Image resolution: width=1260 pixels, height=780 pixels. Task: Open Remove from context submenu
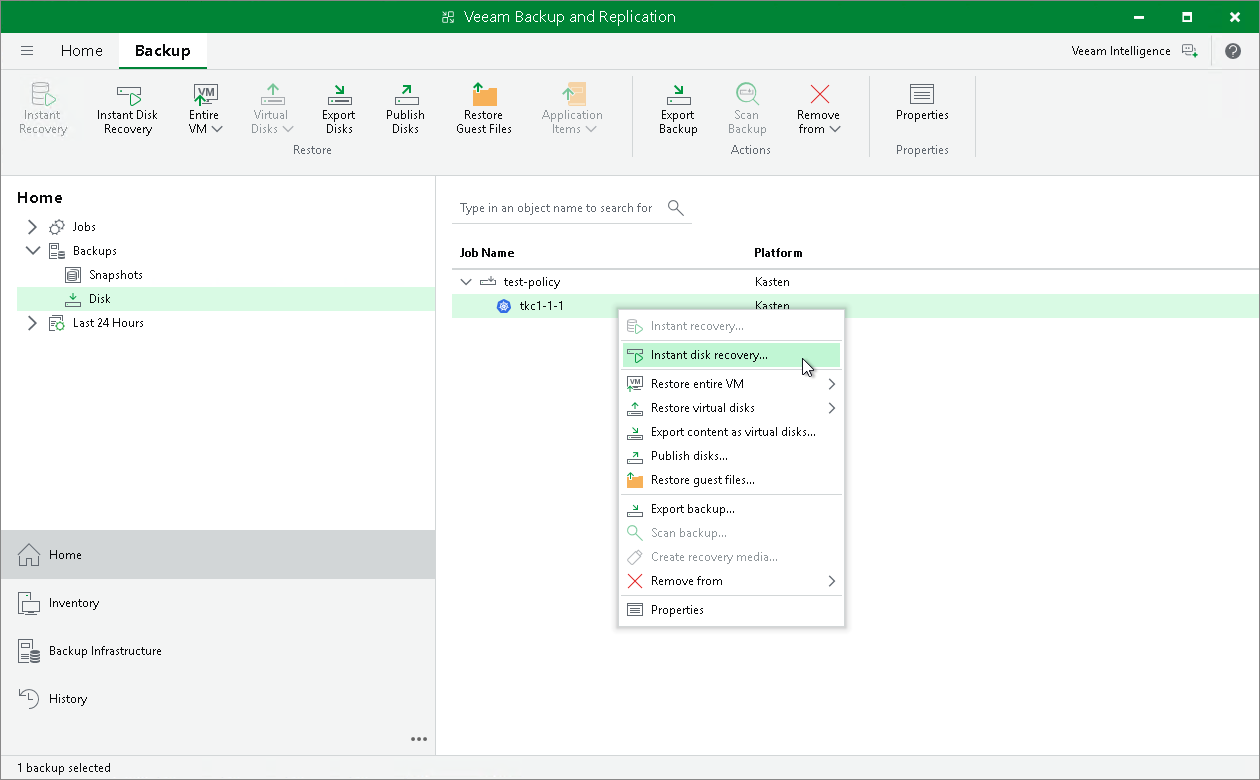(x=731, y=581)
